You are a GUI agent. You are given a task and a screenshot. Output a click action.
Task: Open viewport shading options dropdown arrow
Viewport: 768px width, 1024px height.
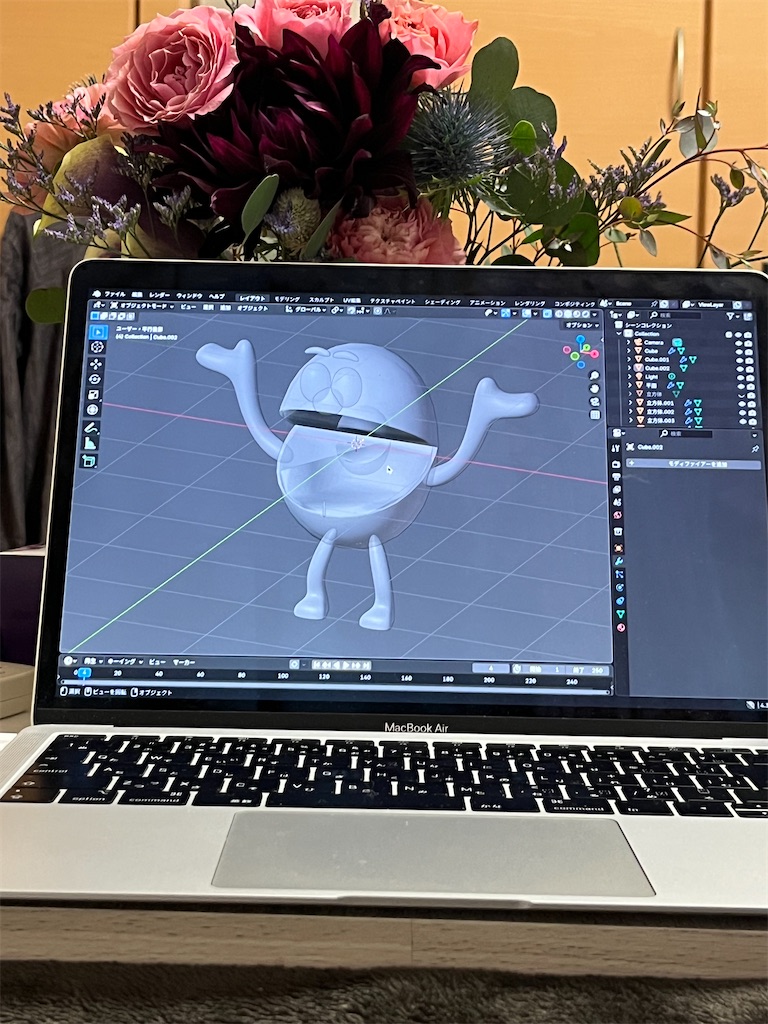(594, 314)
